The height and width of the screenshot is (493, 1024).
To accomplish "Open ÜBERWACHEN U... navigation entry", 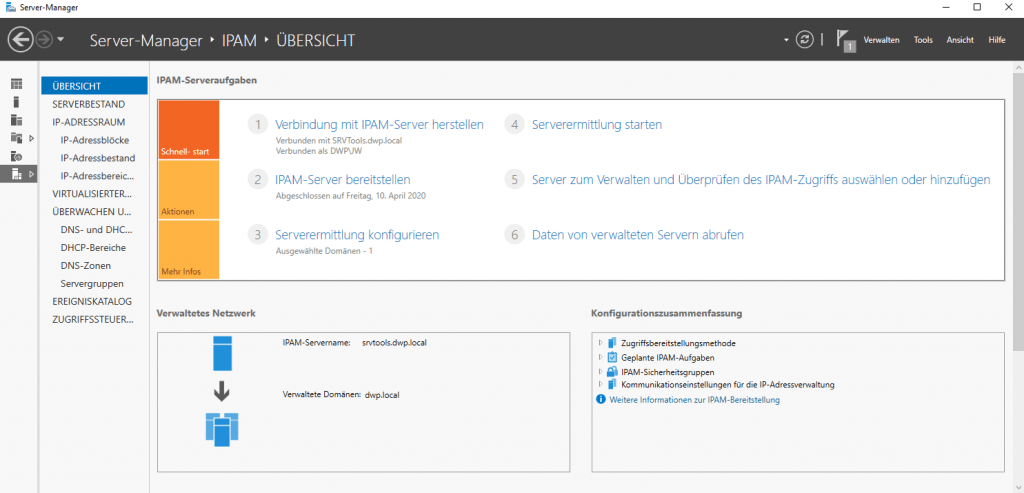I will [x=94, y=212].
